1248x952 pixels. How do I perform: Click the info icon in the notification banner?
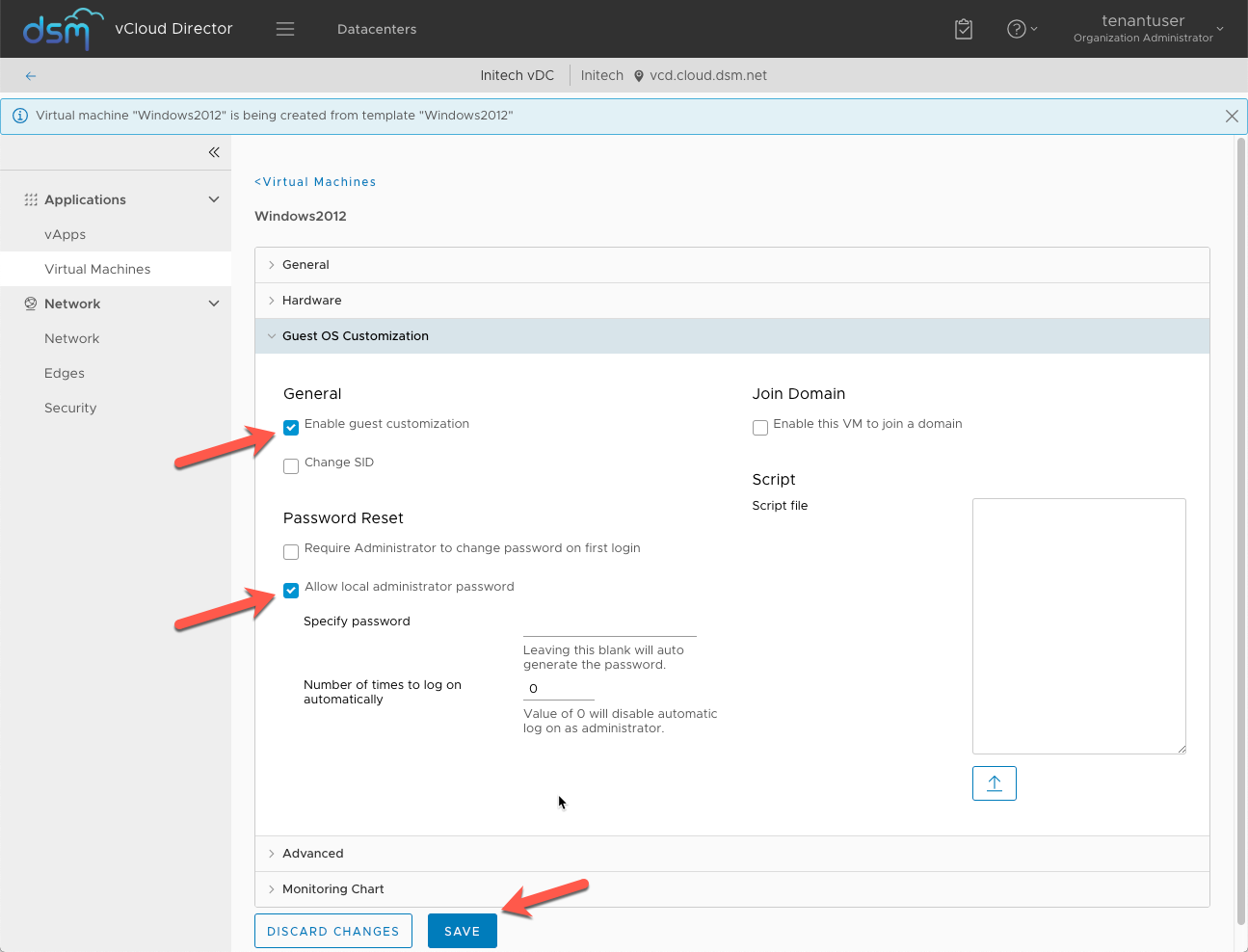pyautogui.click(x=20, y=116)
